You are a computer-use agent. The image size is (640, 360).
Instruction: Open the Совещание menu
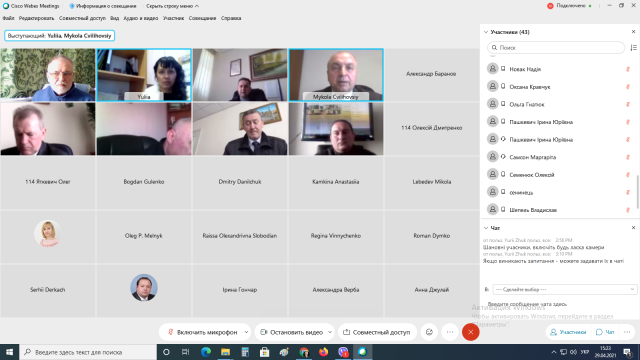click(202, 18)
